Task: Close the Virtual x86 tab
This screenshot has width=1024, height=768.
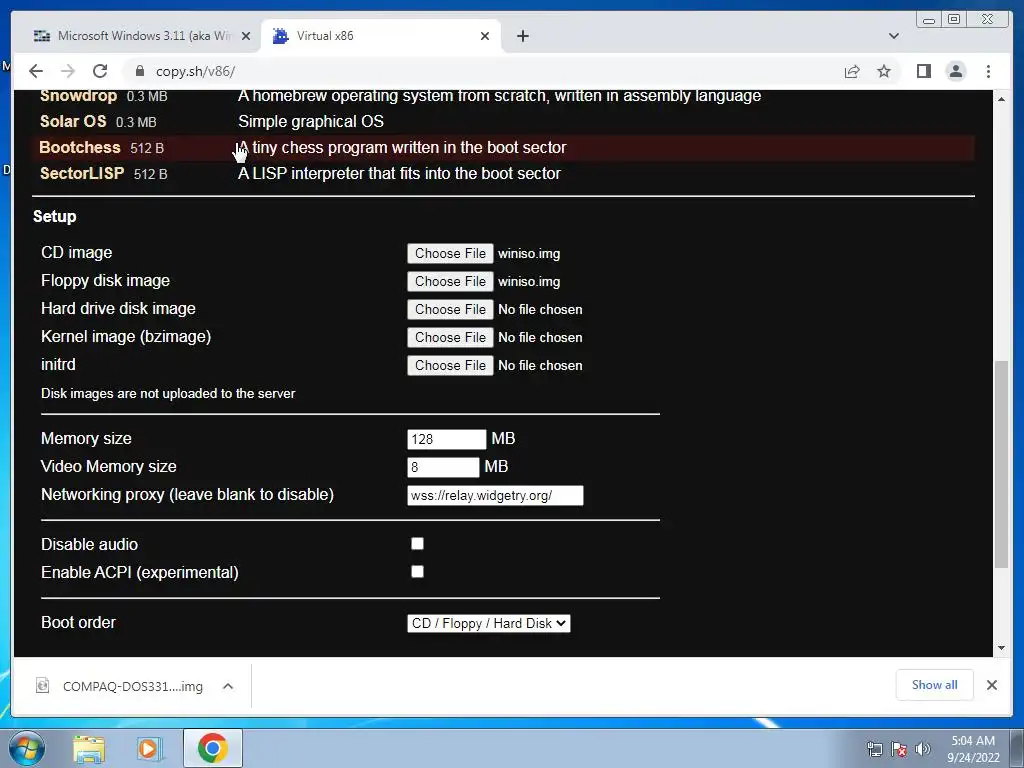Action: [x=485, y=36]
